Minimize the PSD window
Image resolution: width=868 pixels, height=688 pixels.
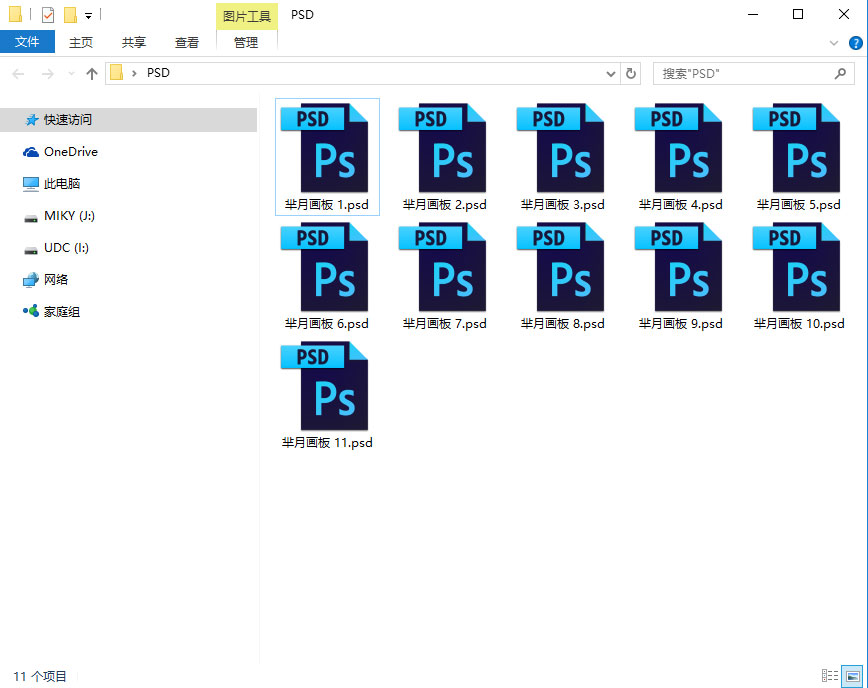pyautogui.click(x=753, y=14)
